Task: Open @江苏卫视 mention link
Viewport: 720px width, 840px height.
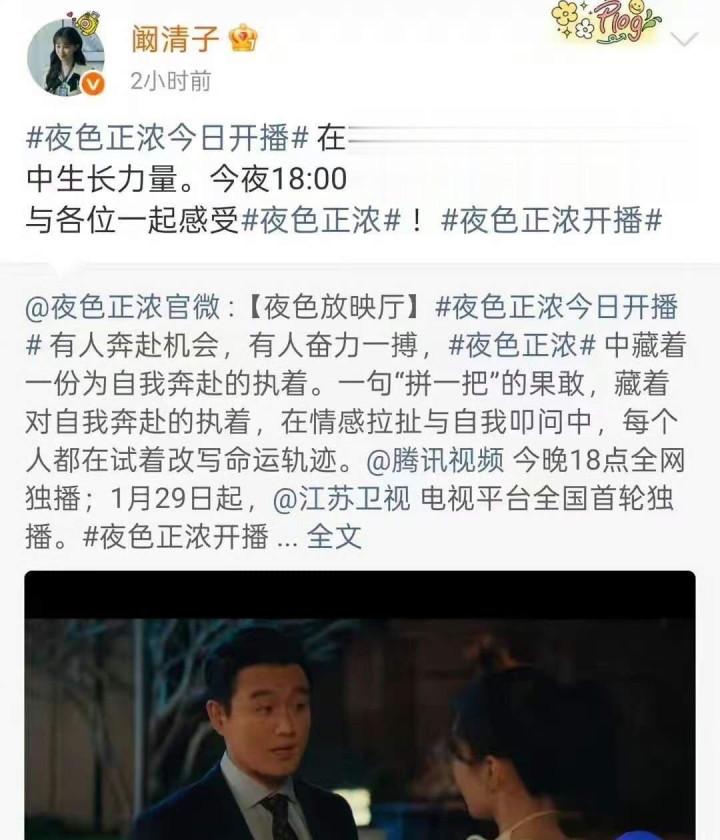Action: (342, 499)
